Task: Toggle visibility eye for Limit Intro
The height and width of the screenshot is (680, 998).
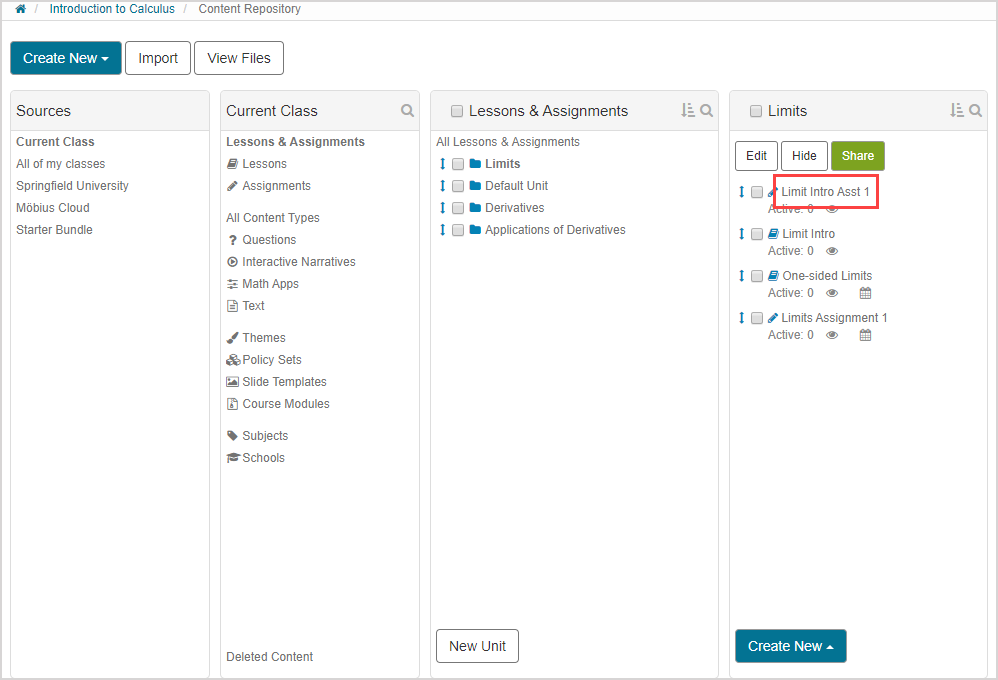Action: pos(832,251)
